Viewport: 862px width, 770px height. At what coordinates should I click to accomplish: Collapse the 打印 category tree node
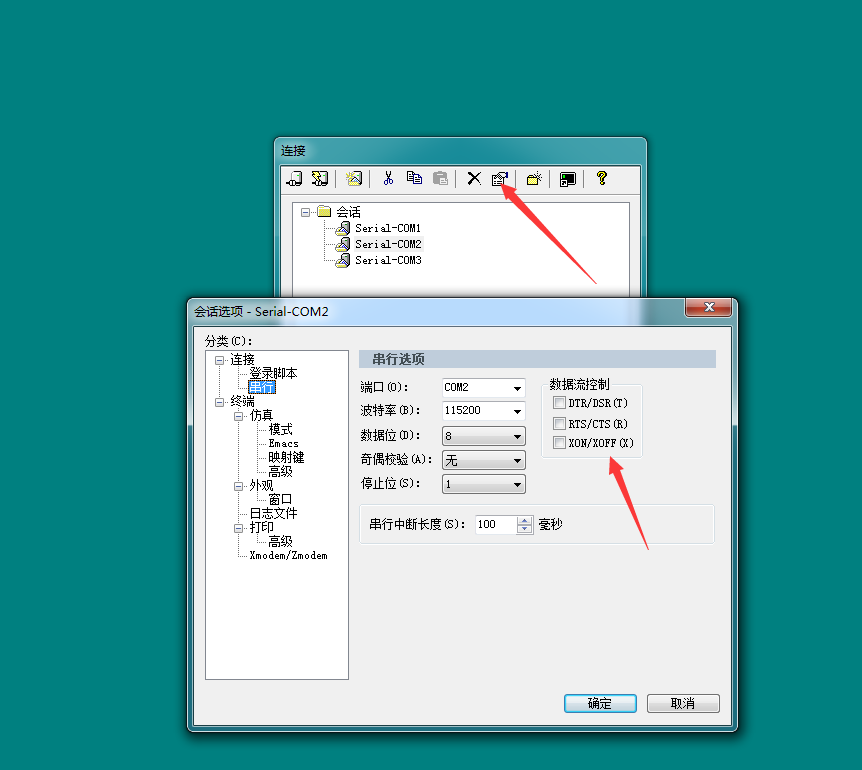point(239,528)
